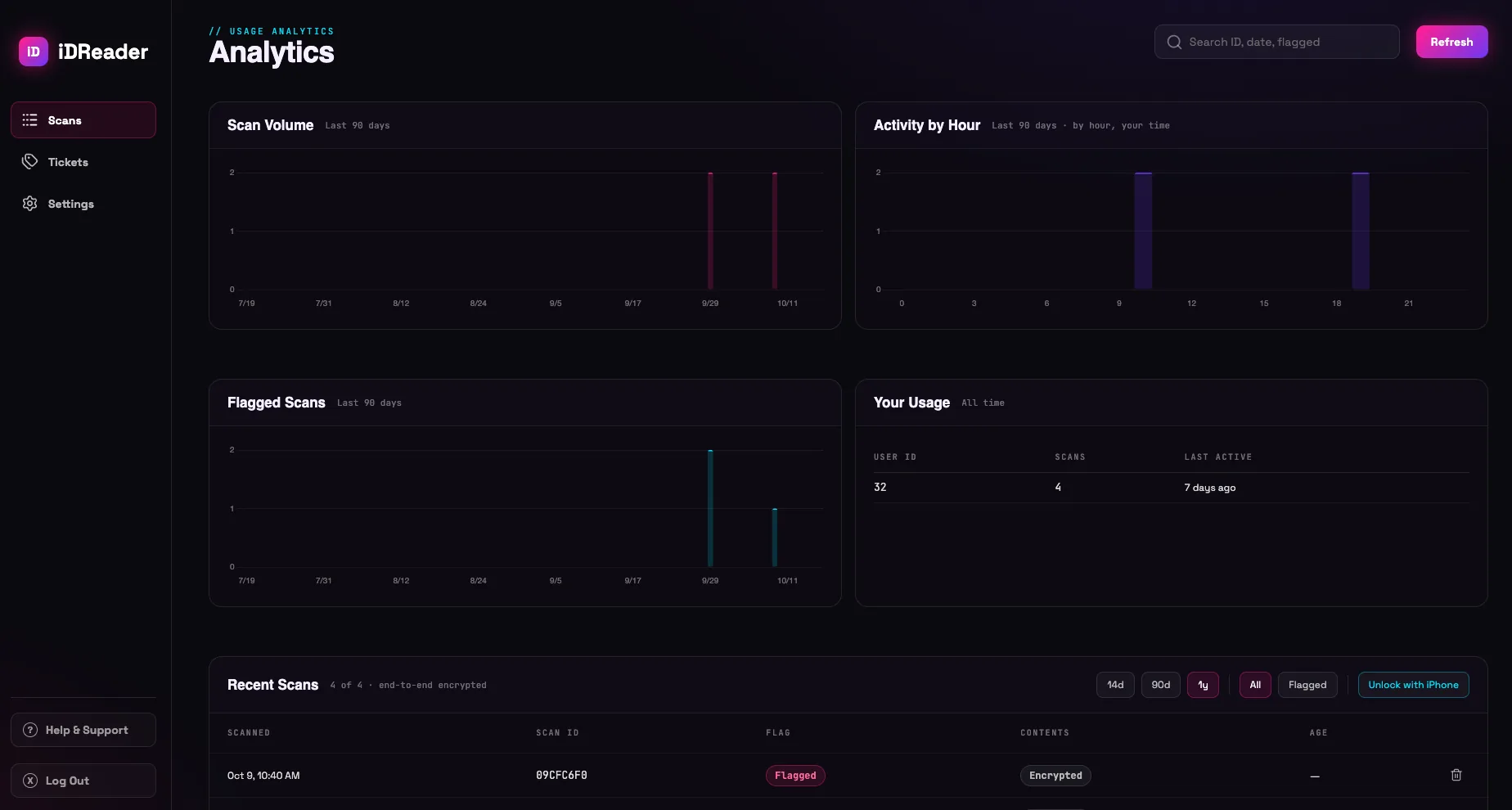Click Unlock with iPhone button
The image size is (1512, 810).
pos(1413,685)
